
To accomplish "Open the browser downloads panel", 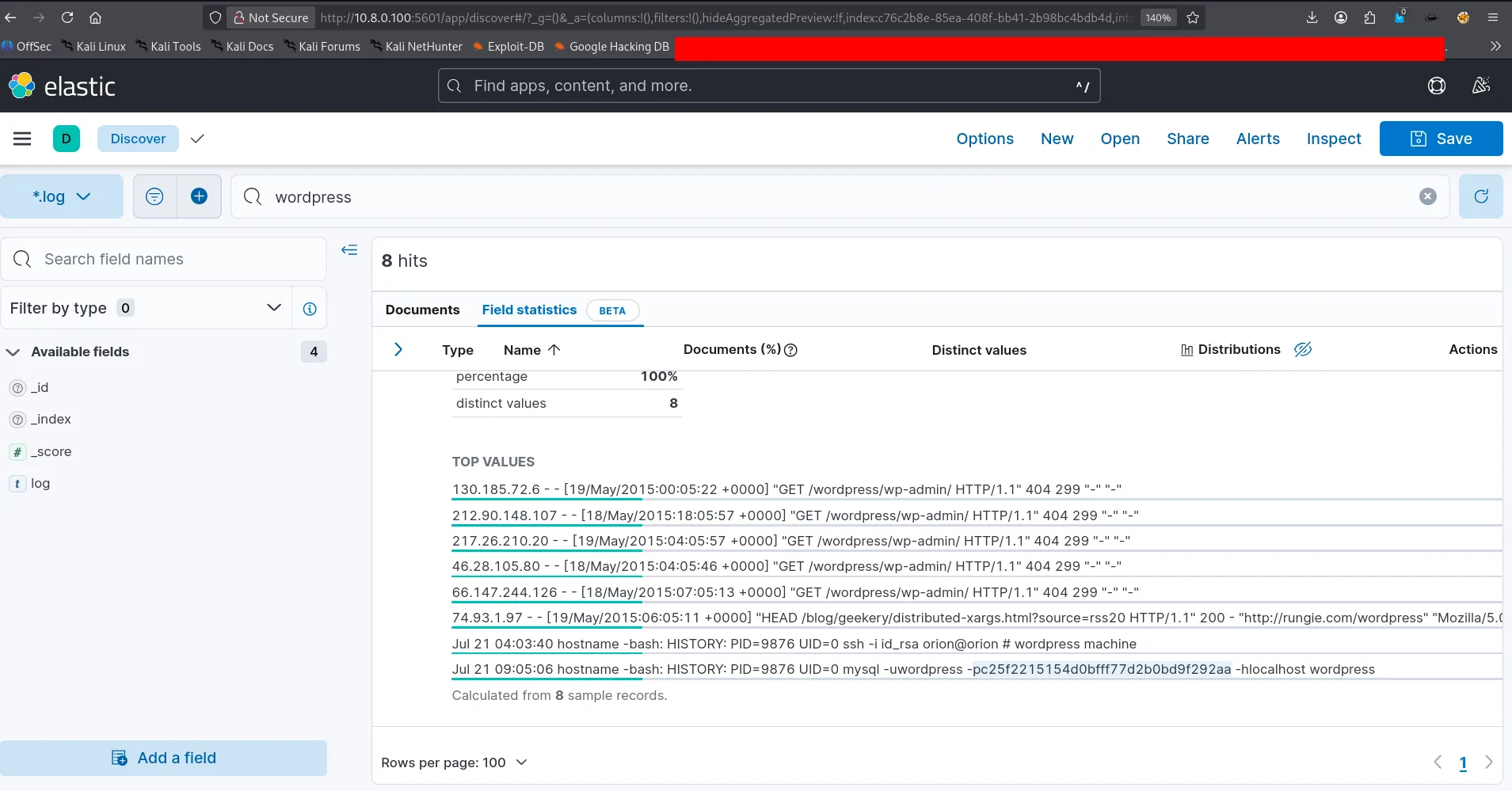I will (x=1312, y=17).
